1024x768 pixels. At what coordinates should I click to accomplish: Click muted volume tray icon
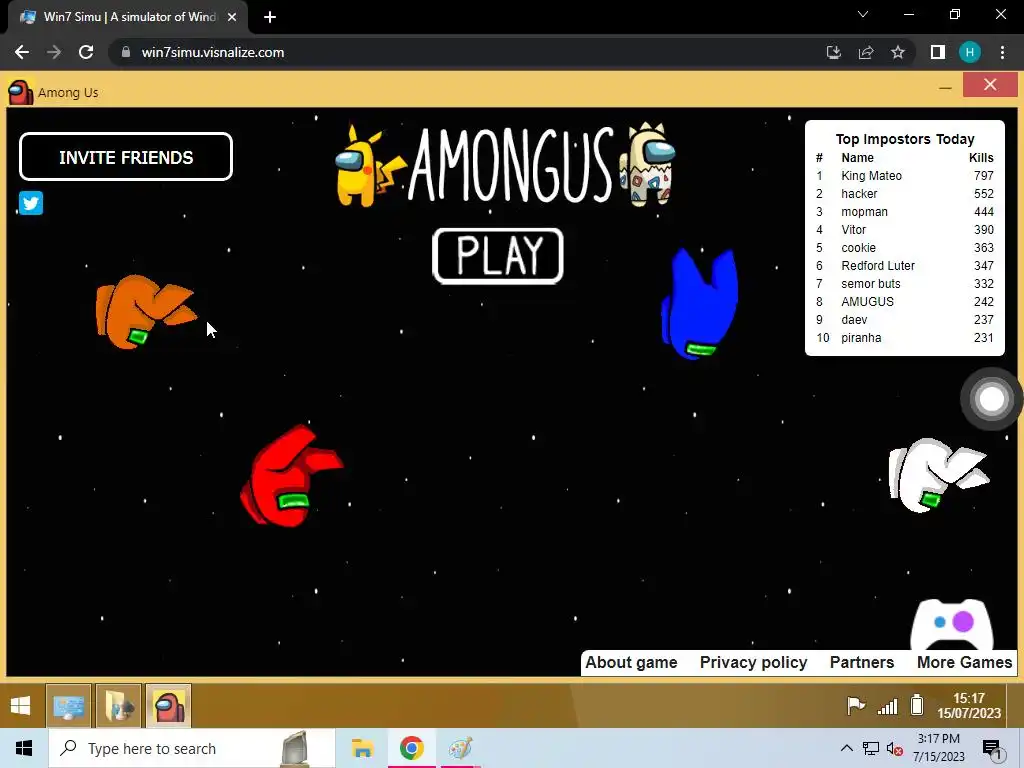[895, 748]
